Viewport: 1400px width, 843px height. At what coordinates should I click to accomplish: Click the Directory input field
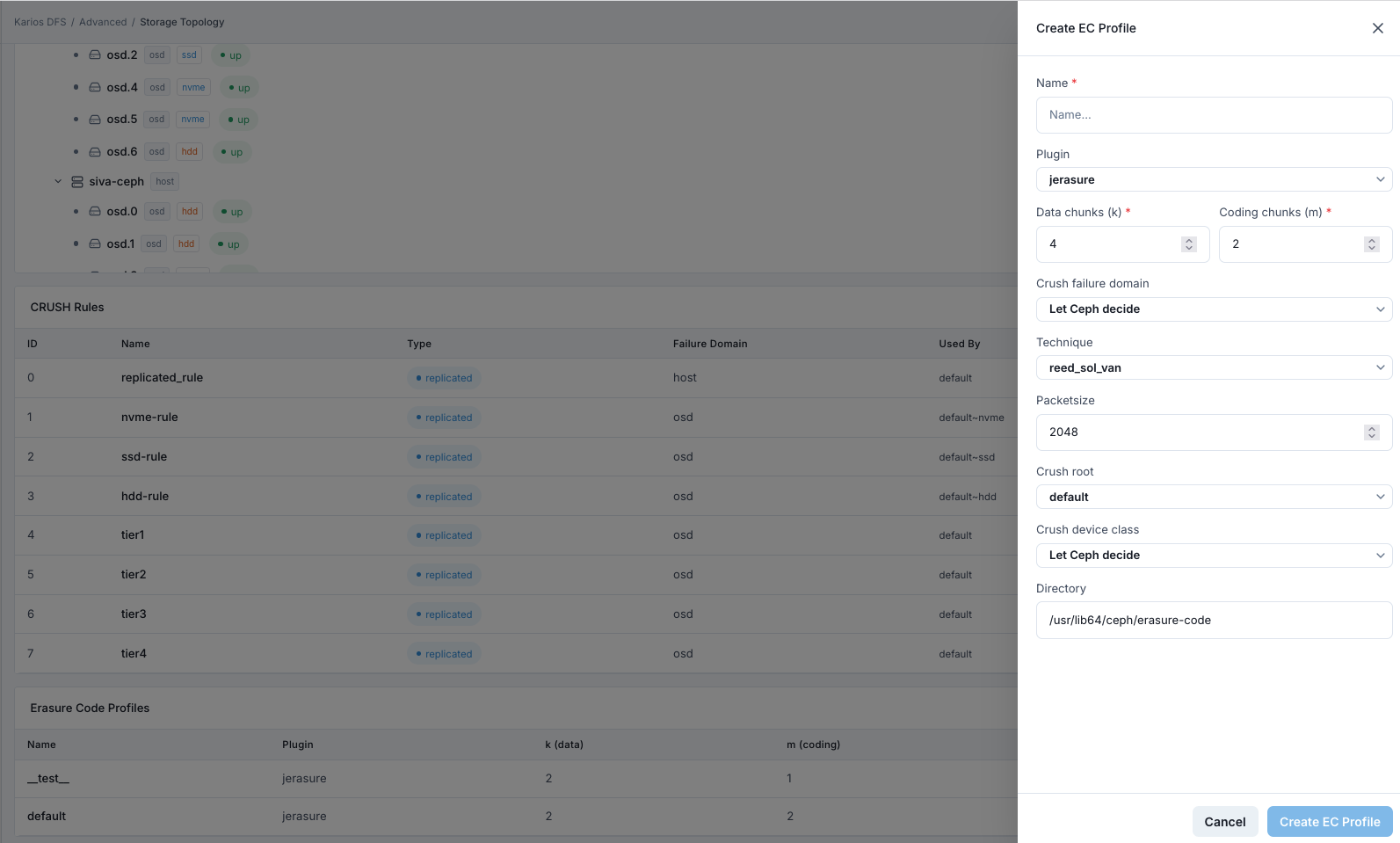click(1214, 621)
